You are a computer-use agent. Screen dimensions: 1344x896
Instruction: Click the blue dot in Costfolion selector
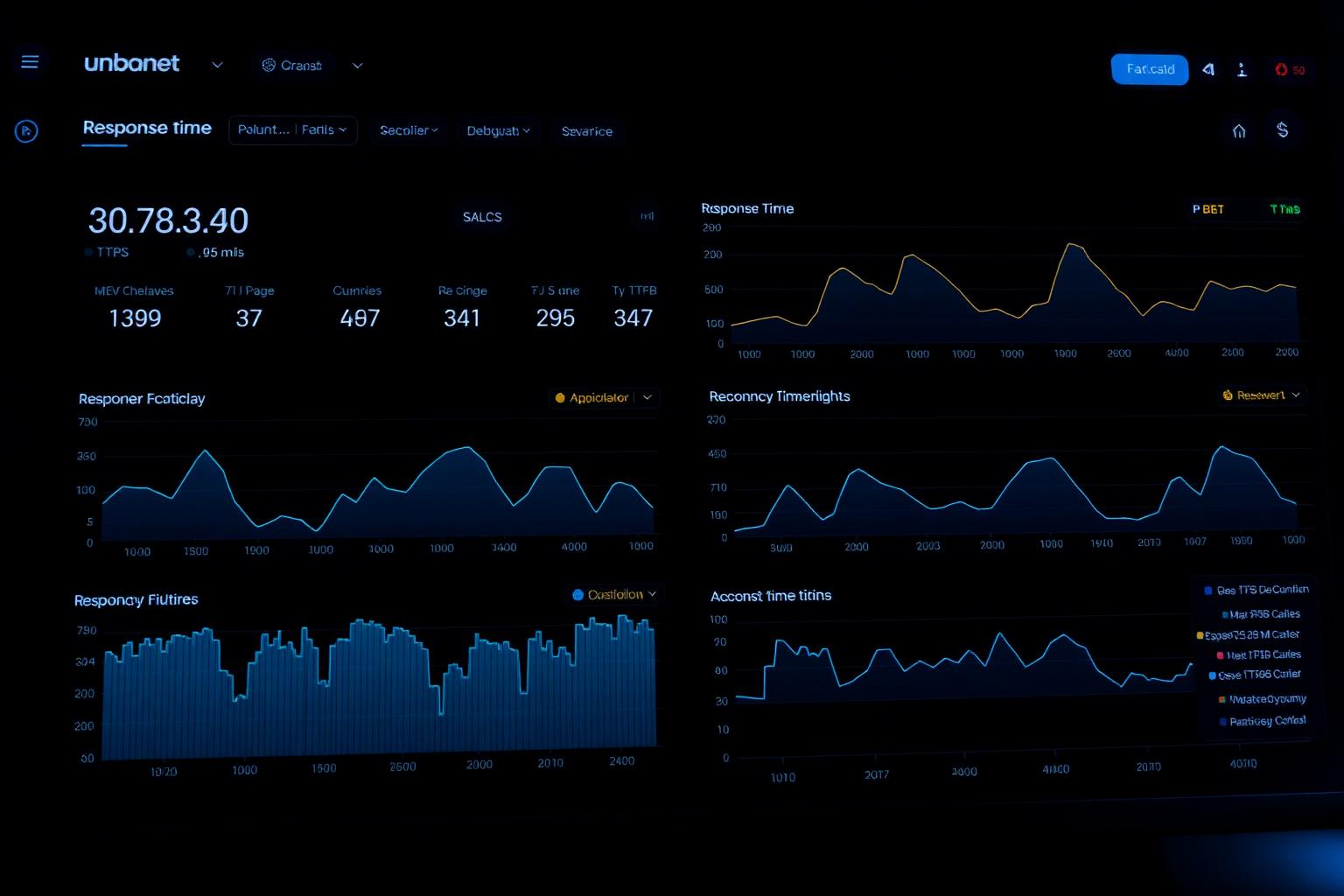coord(577,595)
